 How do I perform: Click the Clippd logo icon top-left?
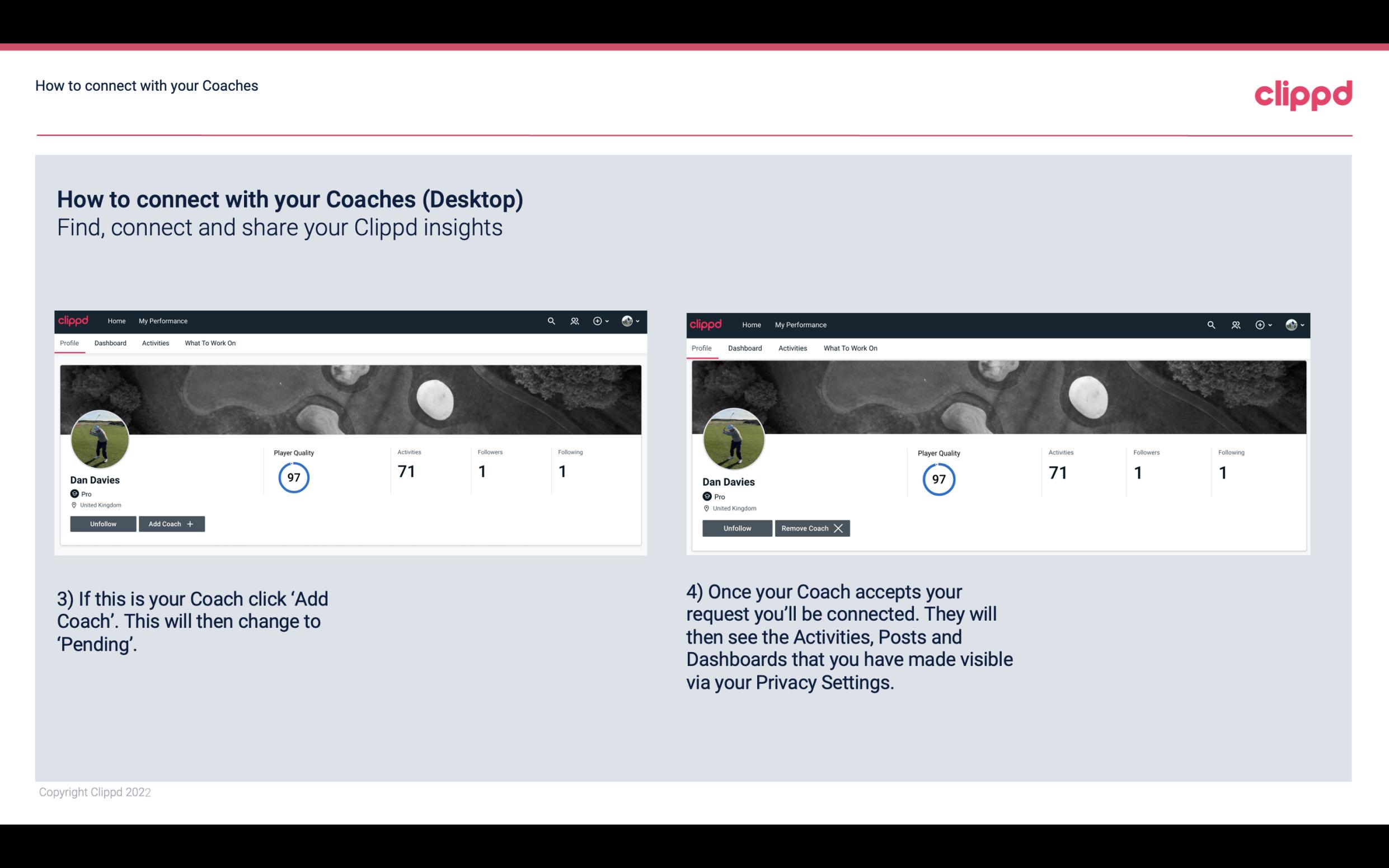pos(74,320)
